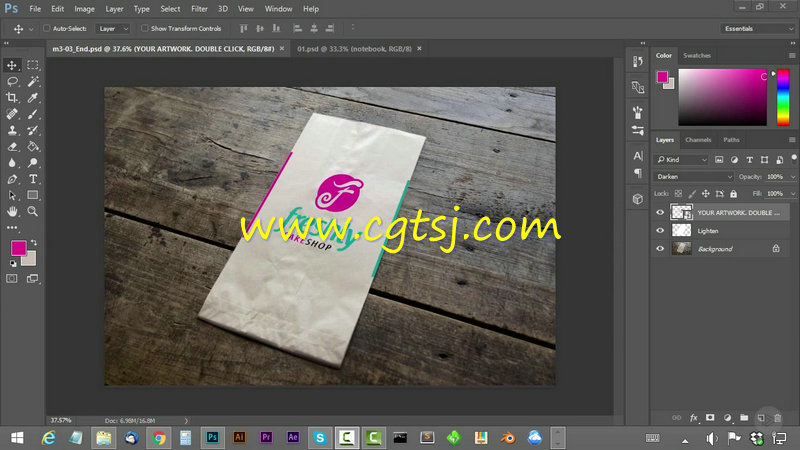Switch to the Channels tab

(x=698, y=139)
